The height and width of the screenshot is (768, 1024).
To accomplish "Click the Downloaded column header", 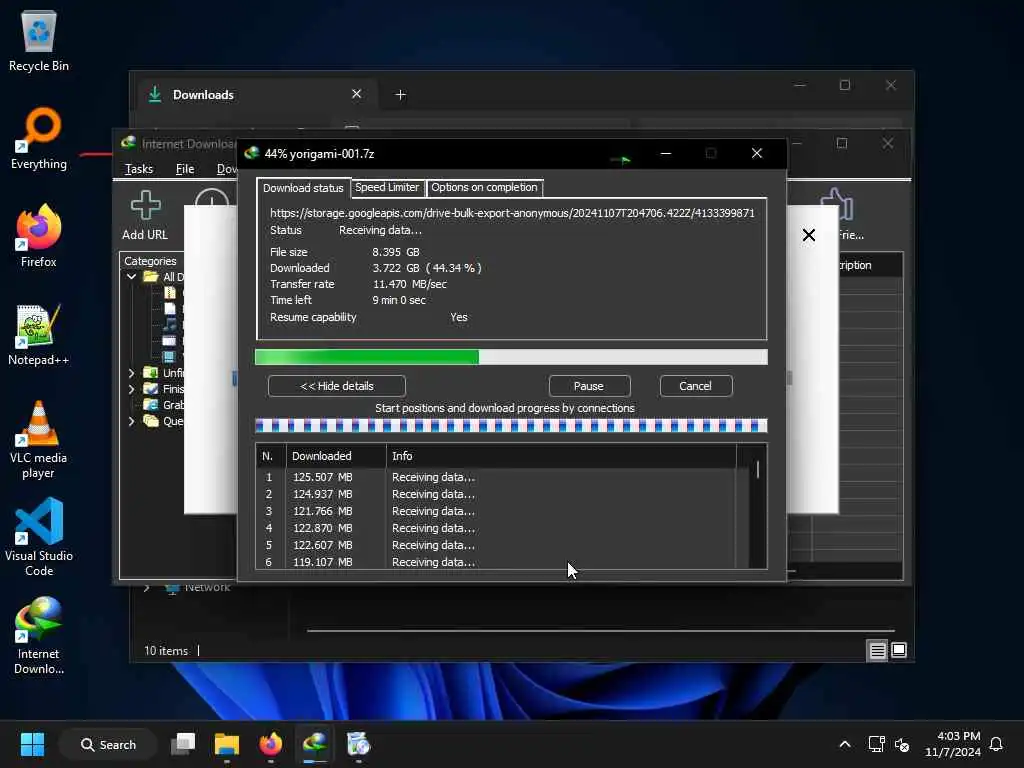I will coord(336,456).
